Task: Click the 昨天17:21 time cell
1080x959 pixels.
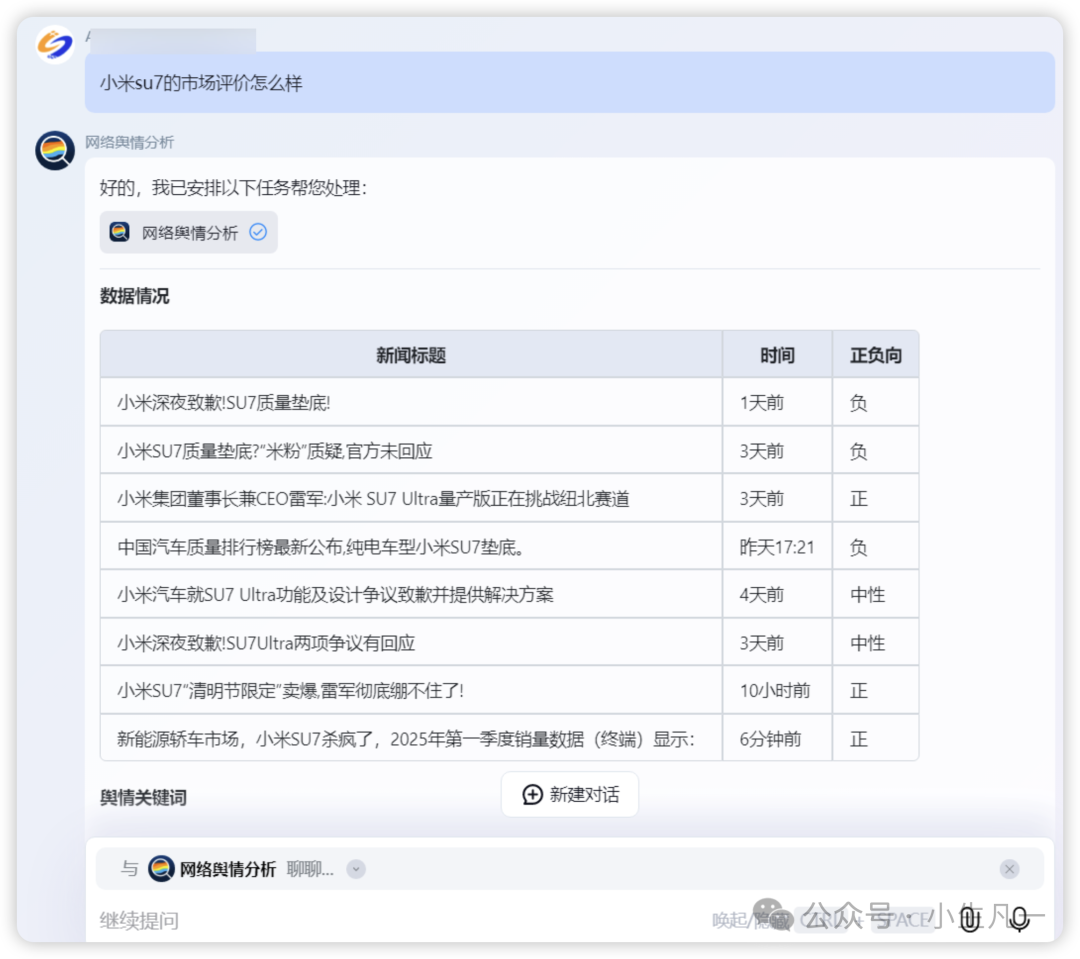Action: pyautogui.click(x=776, y=547)
